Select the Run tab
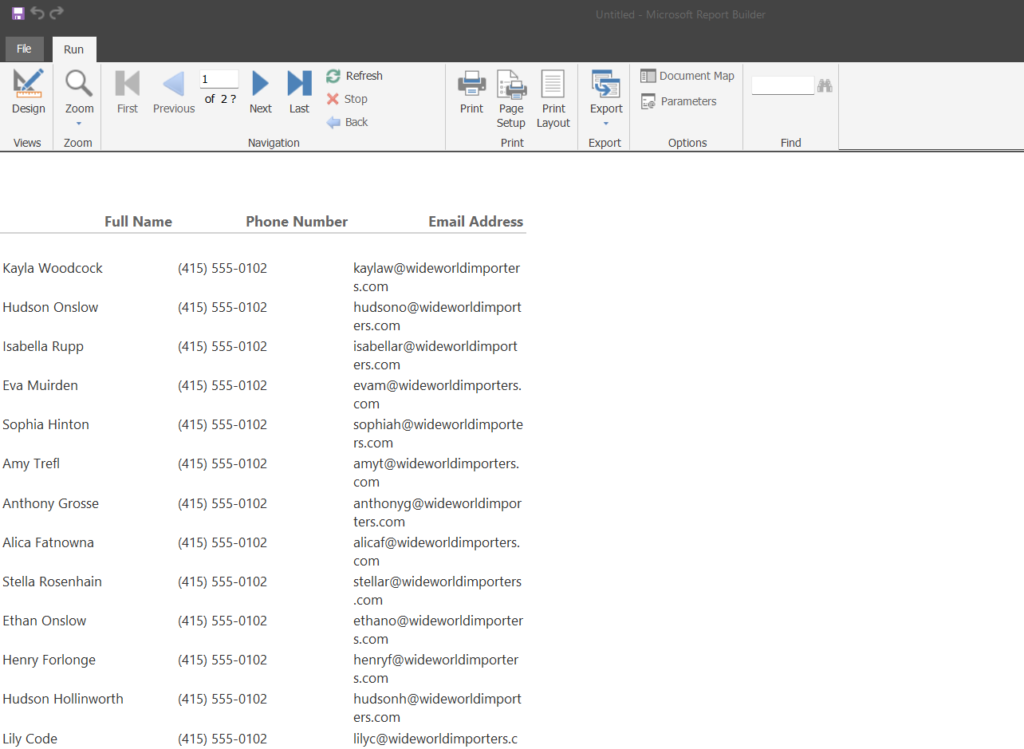The height and width of the screenshot is (749, 1024). [x=74, y=50]
